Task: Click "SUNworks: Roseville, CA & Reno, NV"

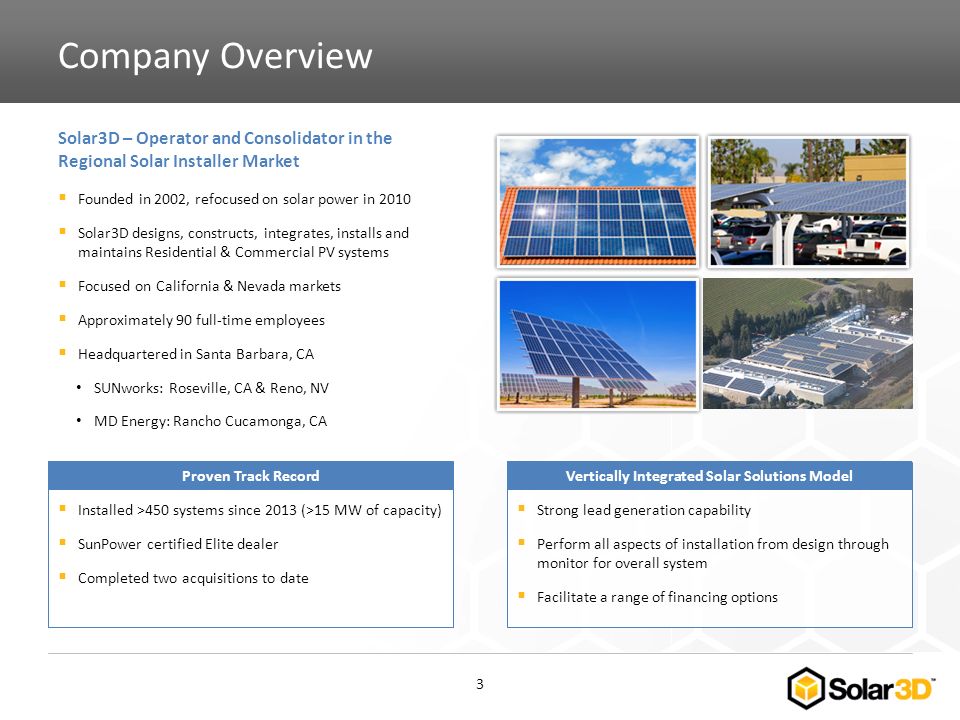Action: 211,388
